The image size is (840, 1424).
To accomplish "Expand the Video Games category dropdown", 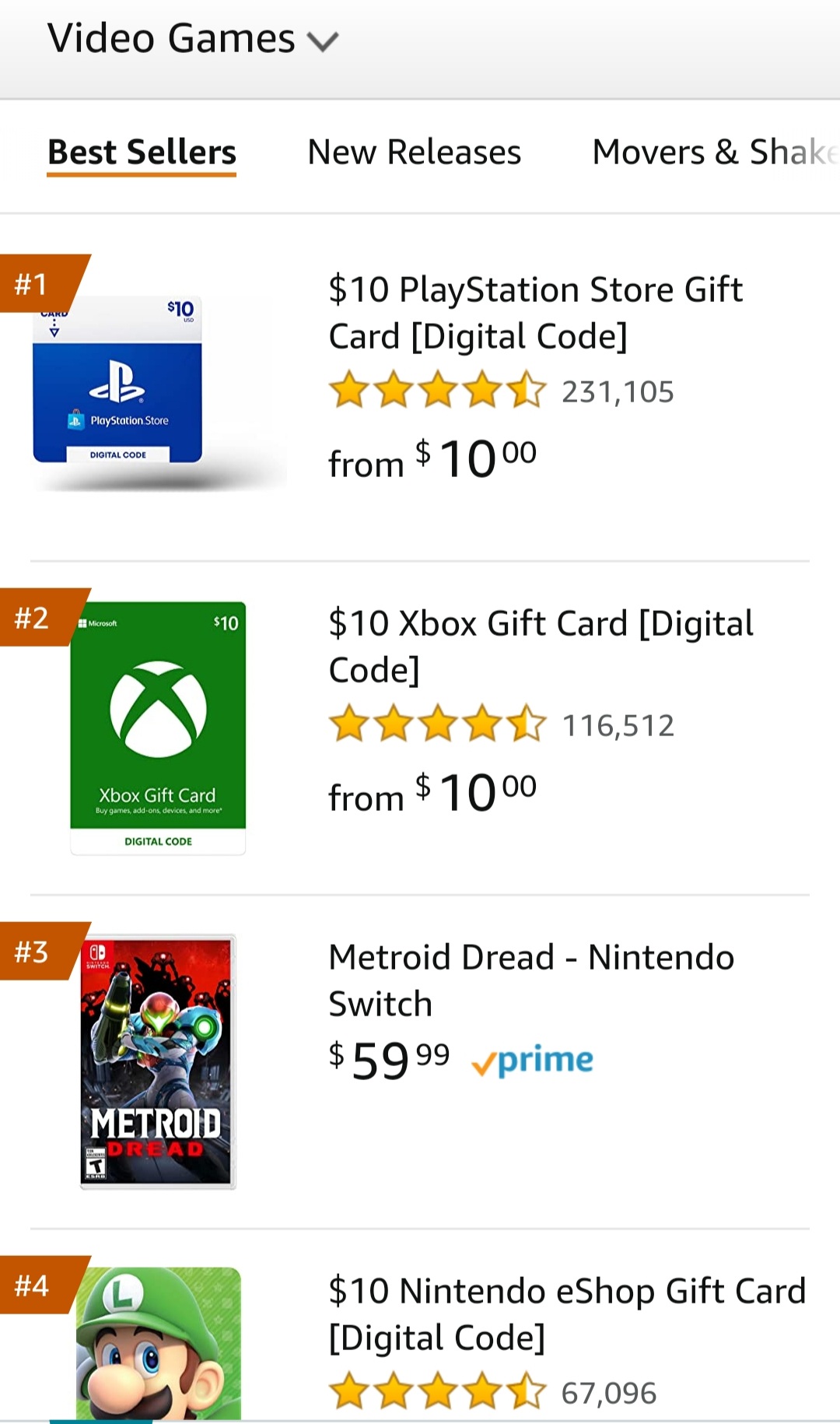I will (x=193, y=39).
